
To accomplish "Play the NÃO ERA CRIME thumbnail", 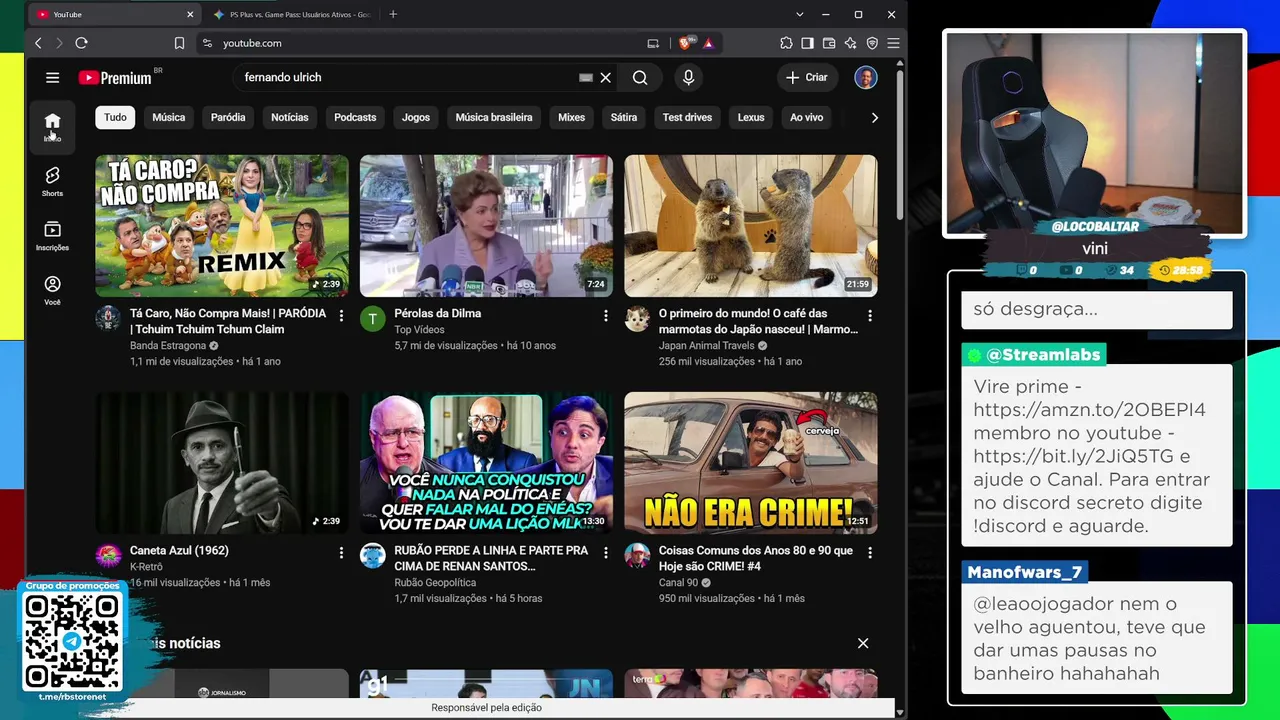I will tap(751, 463).
